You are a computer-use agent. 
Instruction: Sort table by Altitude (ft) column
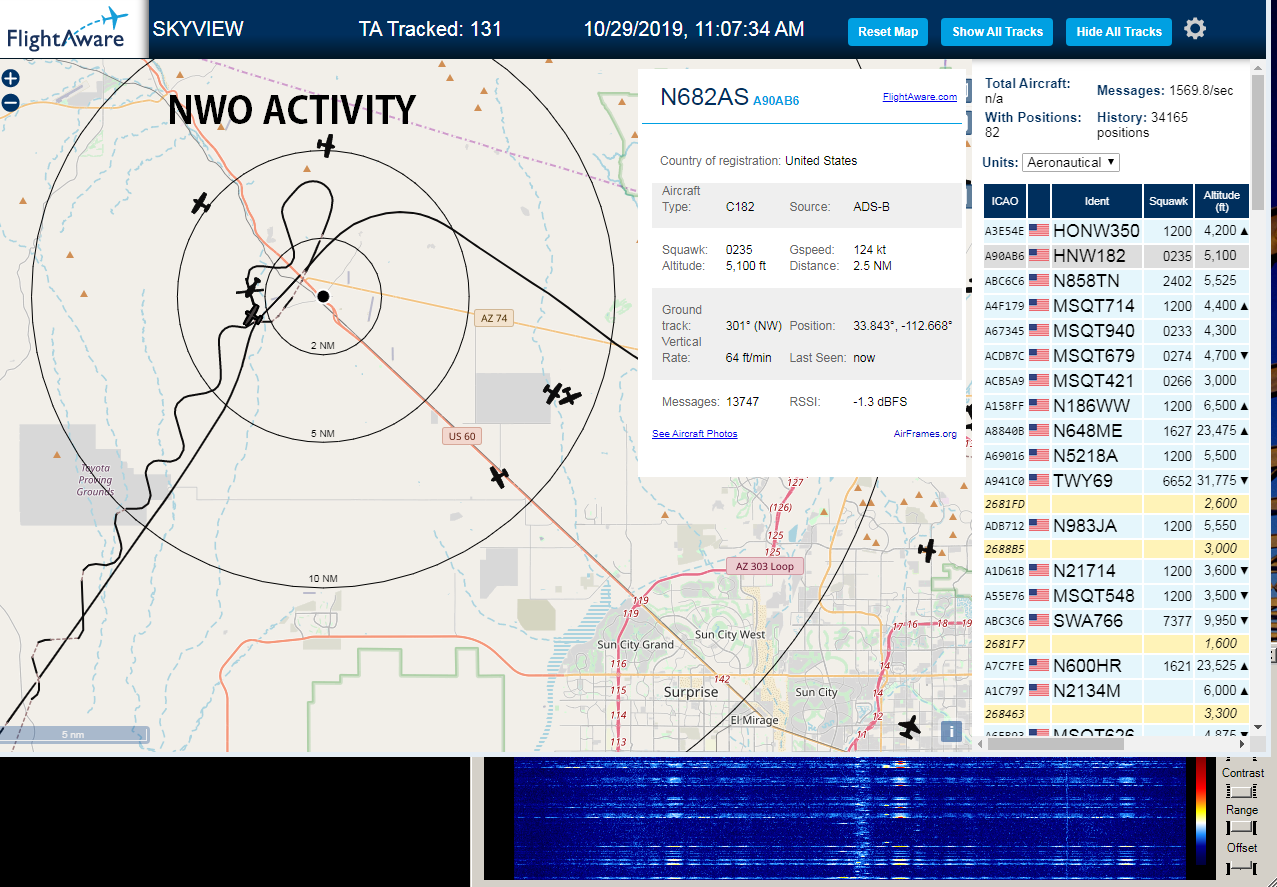1222,201
